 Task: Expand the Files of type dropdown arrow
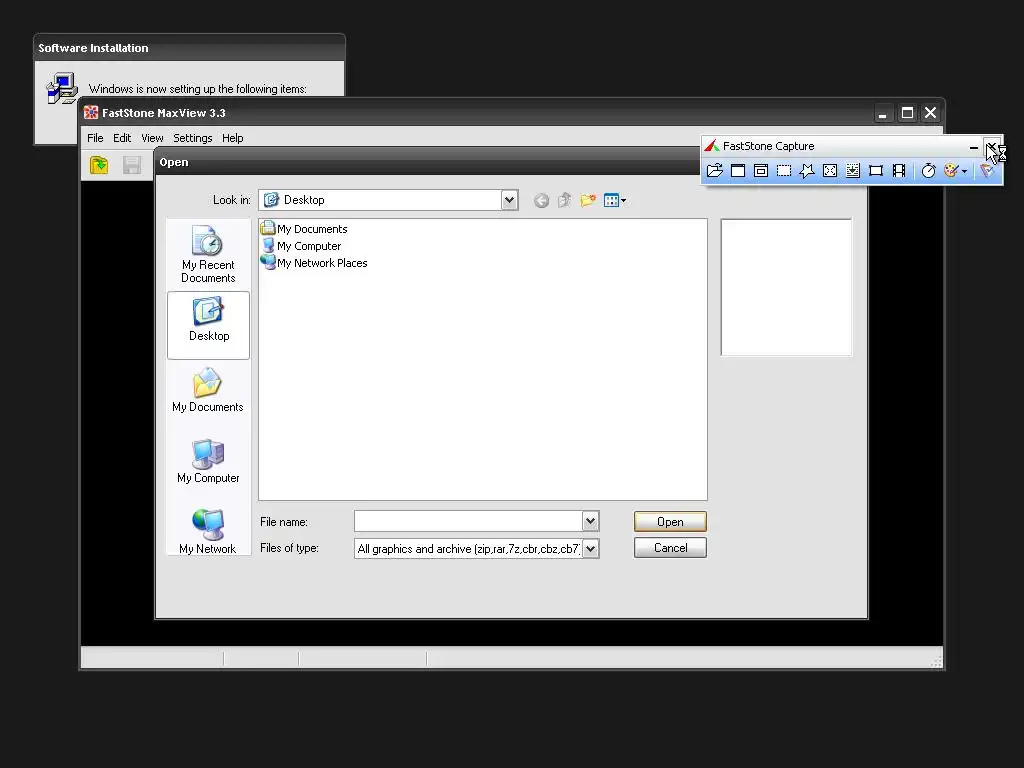pyautogui.click(x=590, y=549)
